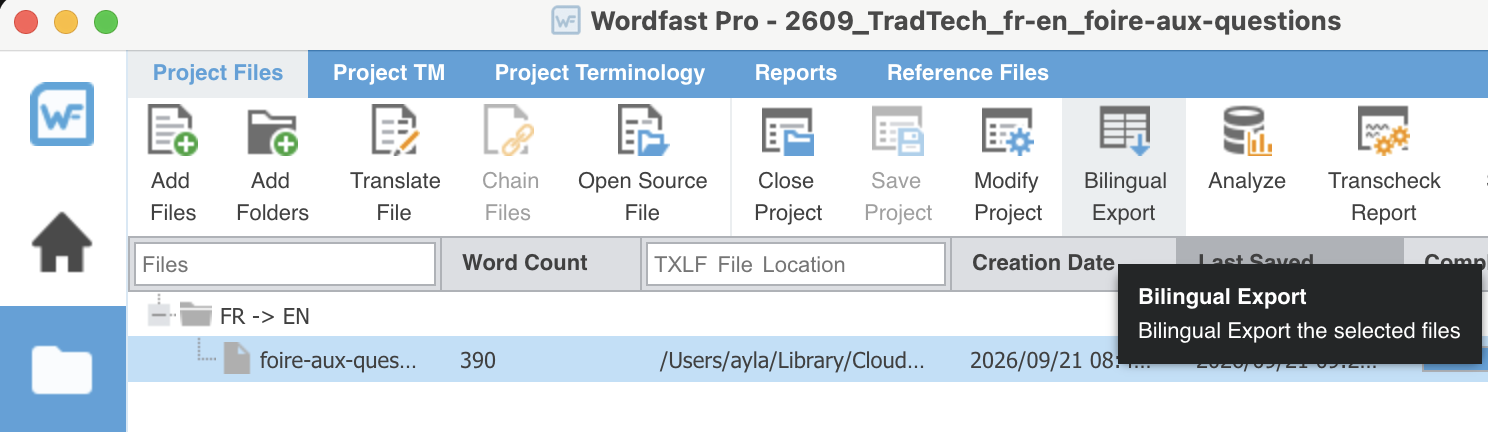Viewport: 1488px width, 432px height.
Task: Switch to the Reports tab
Action: pyautogui.click(x=796, y=73)
